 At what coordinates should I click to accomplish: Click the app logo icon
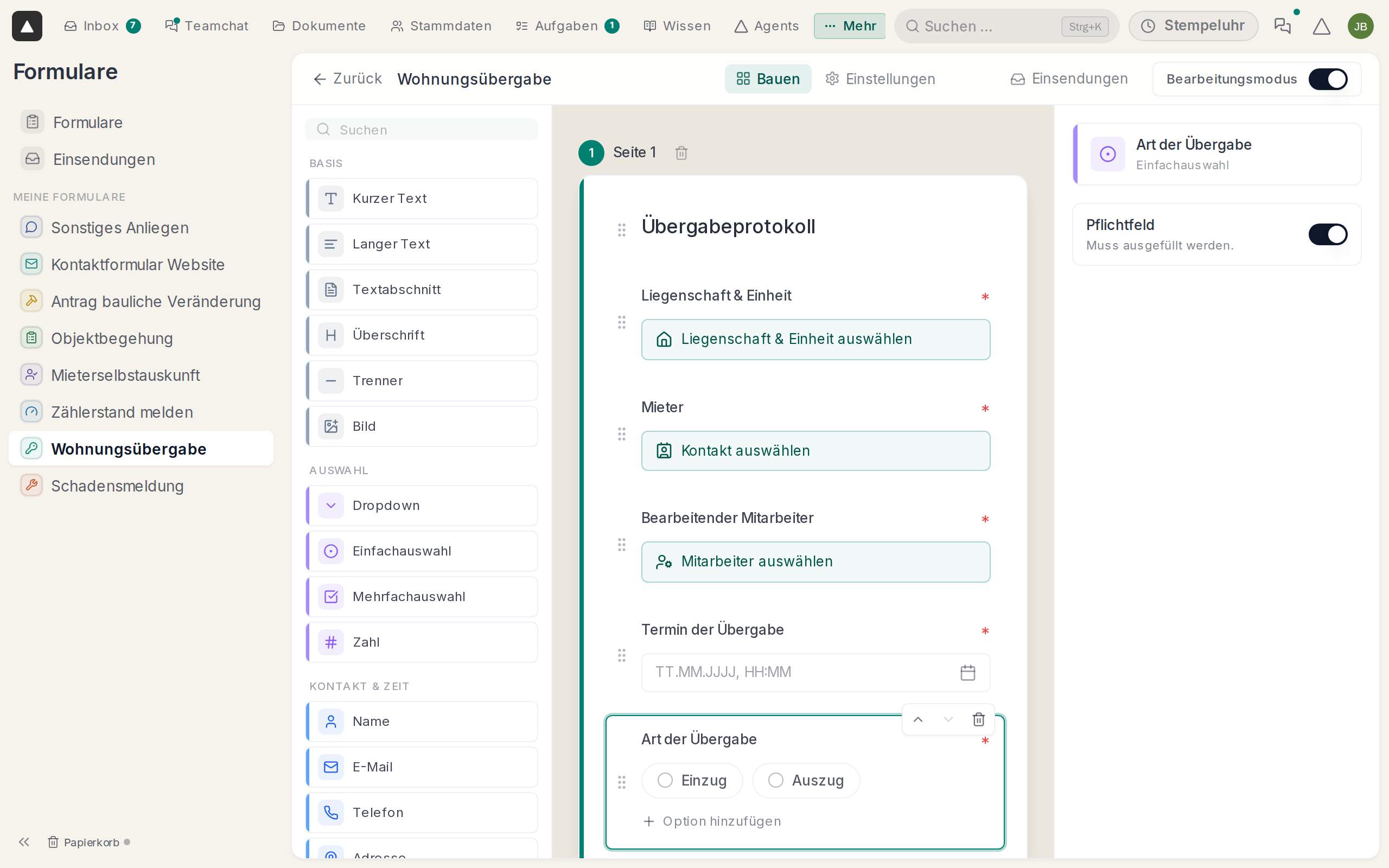[x=27, y=26]
